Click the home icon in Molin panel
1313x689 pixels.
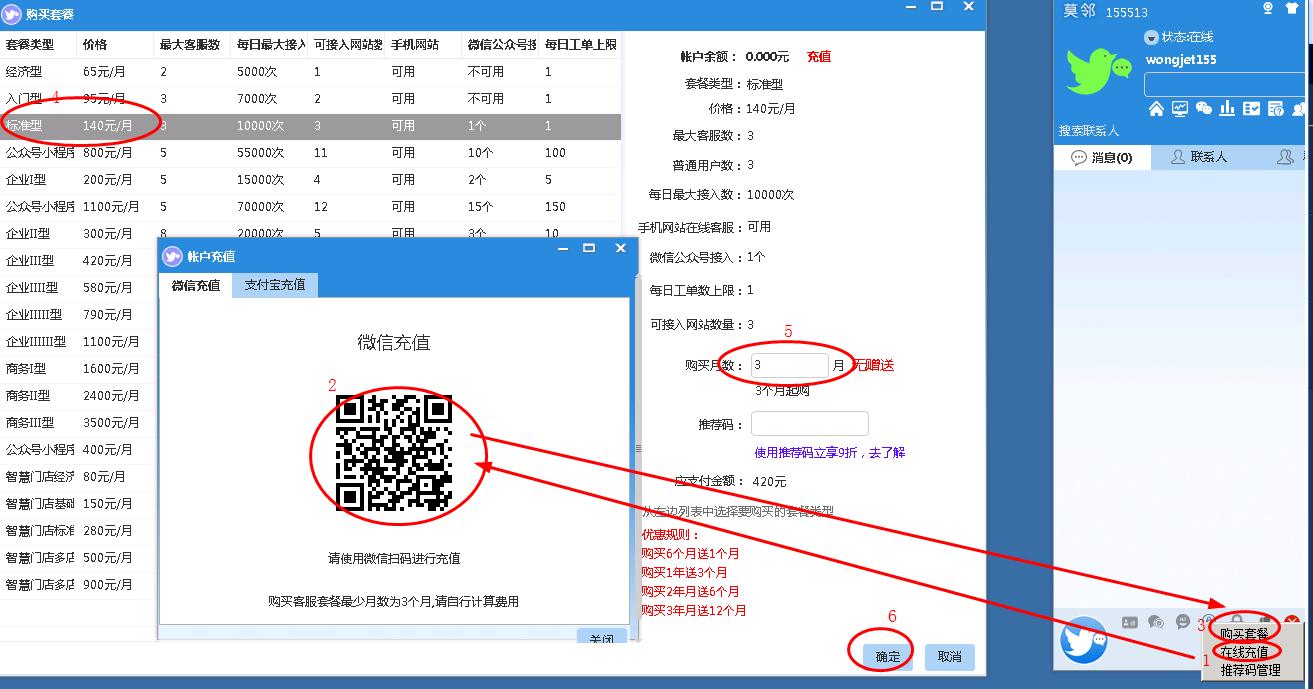coord(1156,109)
